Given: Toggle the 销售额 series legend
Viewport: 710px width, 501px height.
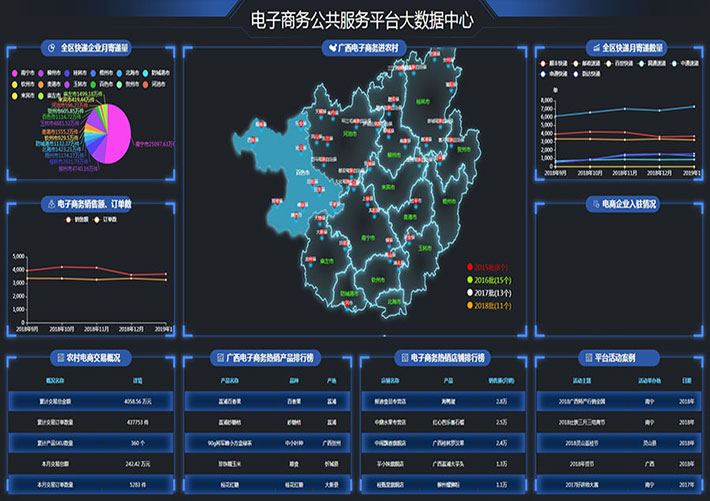Looking at the screenshot, I should coord(77,220).
